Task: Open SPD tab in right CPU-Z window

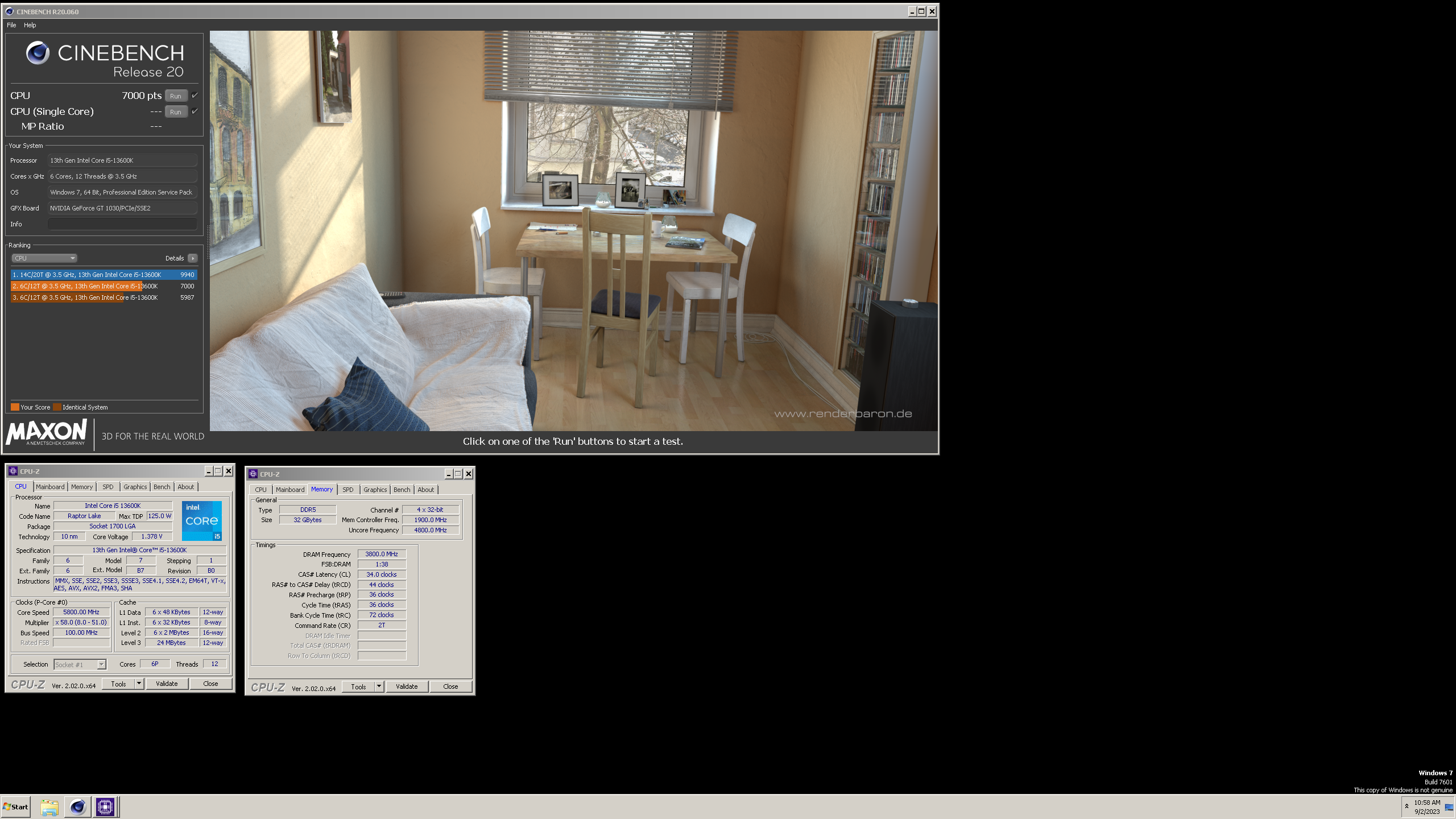Action: click(x=348, y=490)
